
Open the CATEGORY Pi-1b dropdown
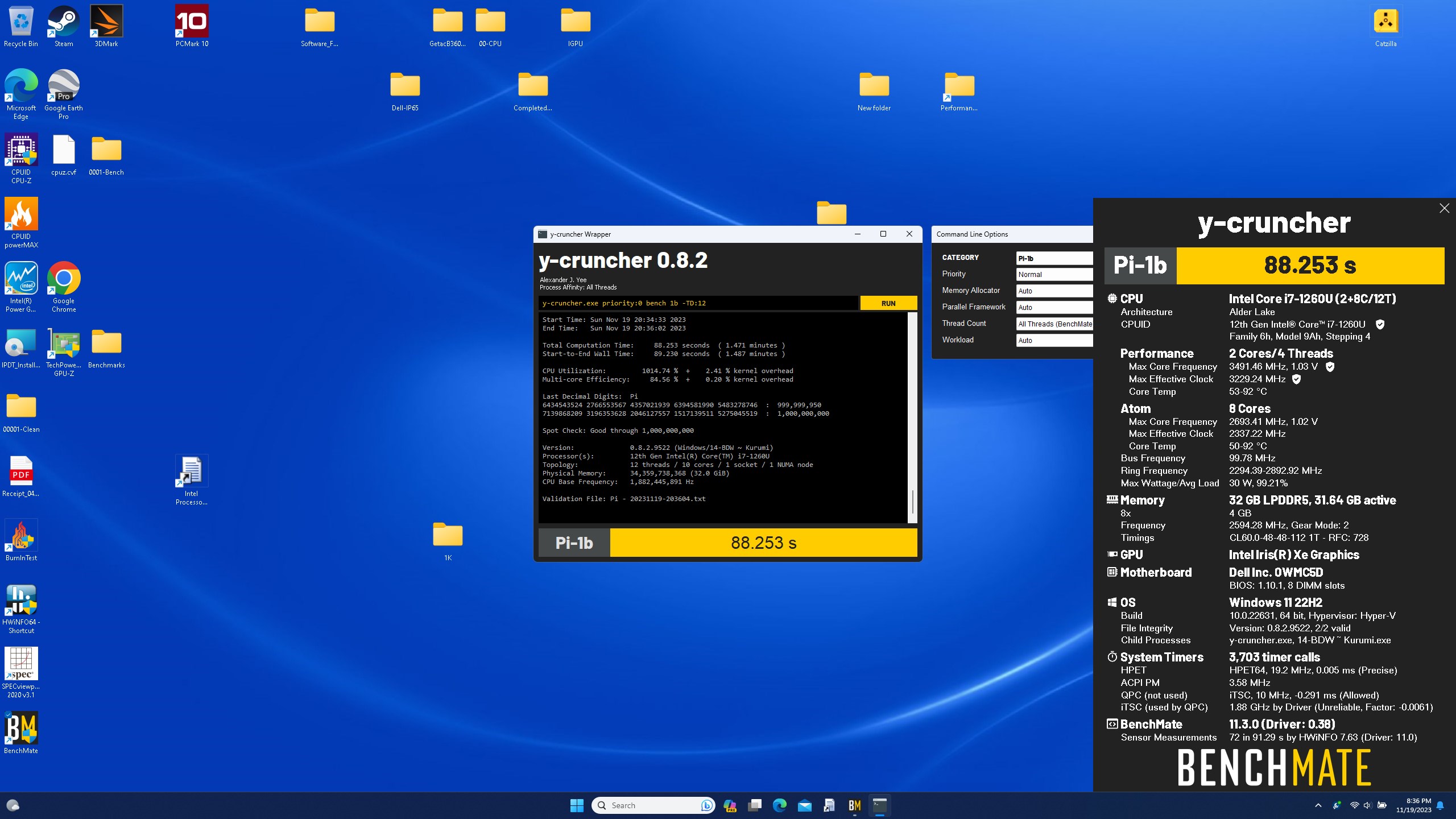(1054, 258)
